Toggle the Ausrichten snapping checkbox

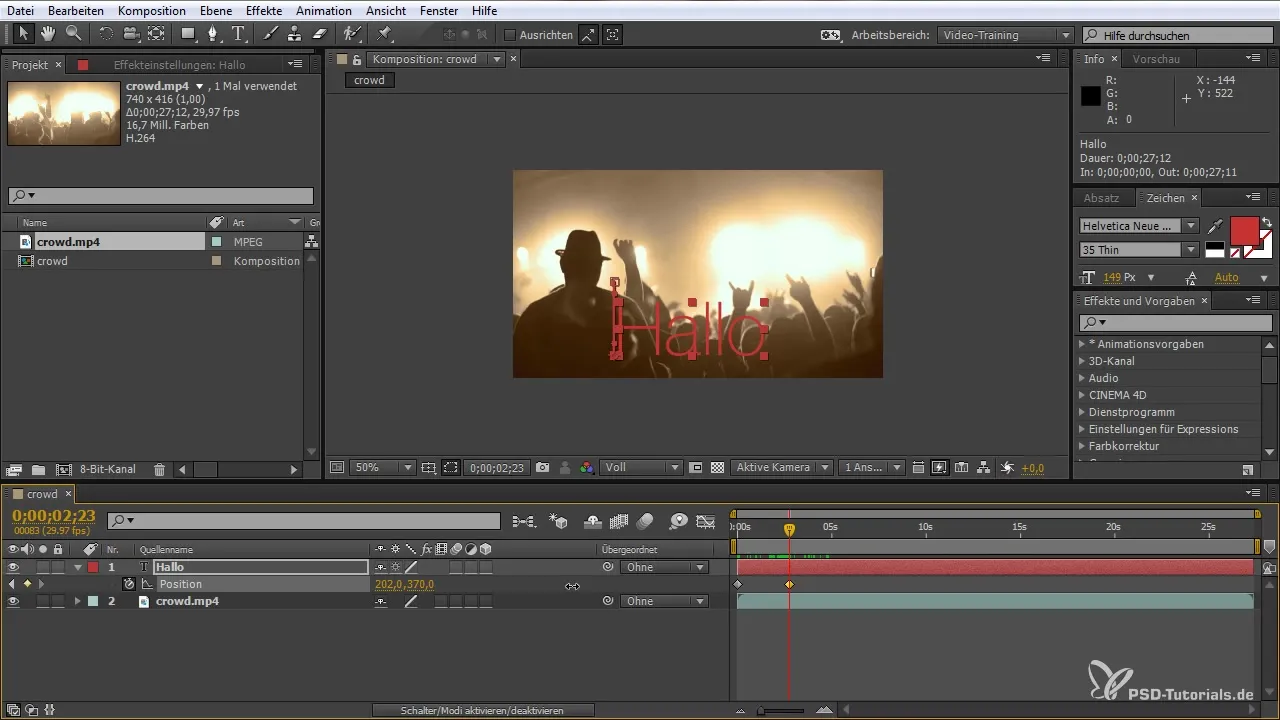[x=510, y=35]
